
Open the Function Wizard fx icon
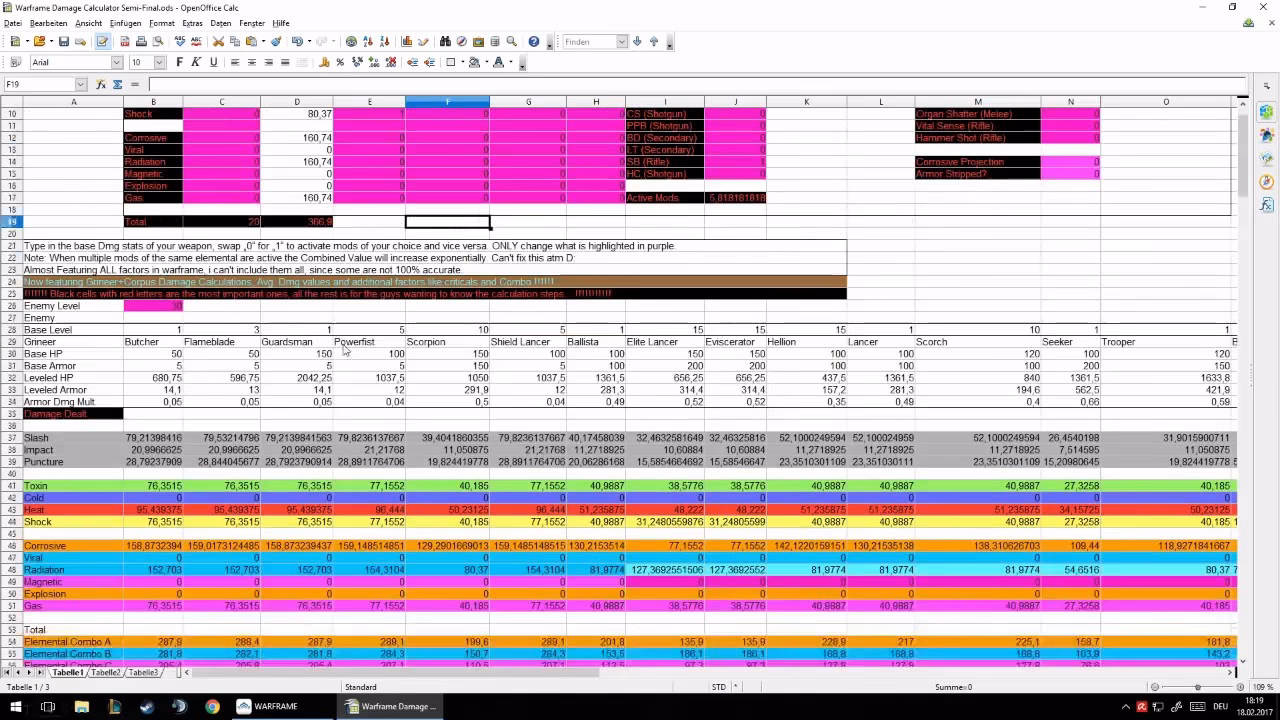(101, 85)
